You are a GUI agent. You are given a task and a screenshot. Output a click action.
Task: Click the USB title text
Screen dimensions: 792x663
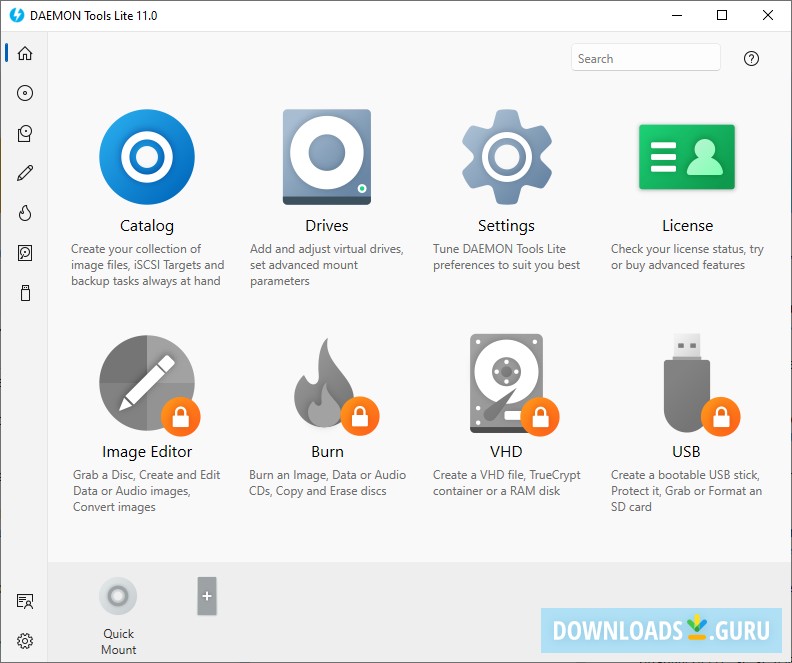point(686,451)
